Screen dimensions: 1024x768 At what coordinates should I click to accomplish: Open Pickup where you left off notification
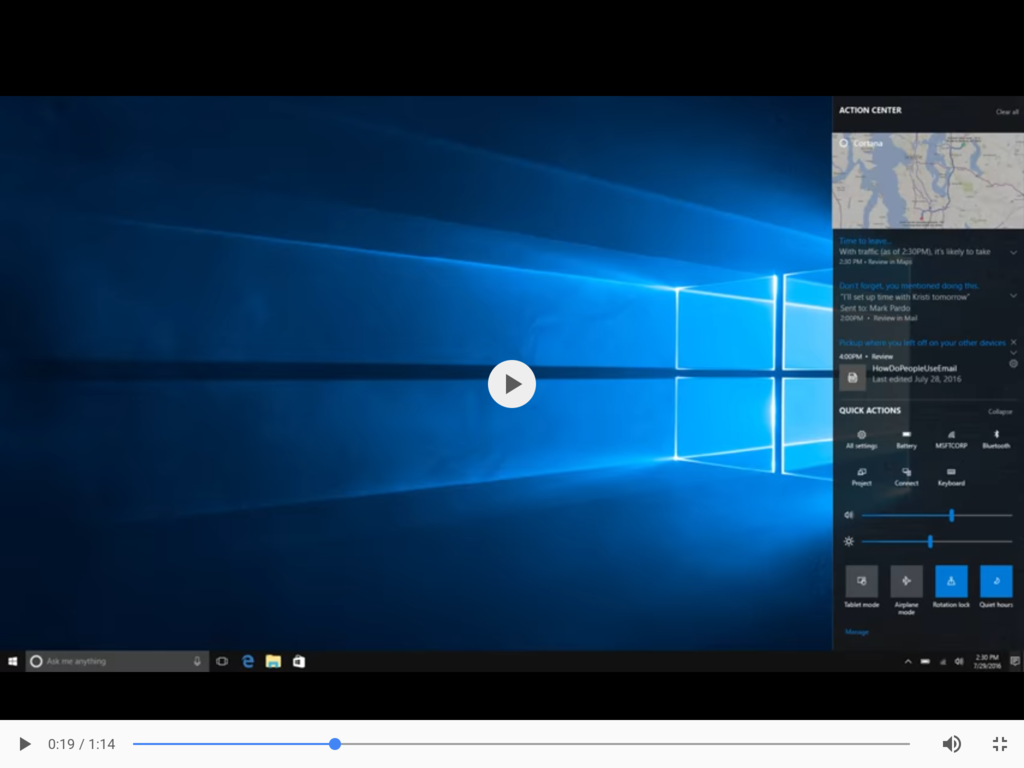tap(922, 343)
